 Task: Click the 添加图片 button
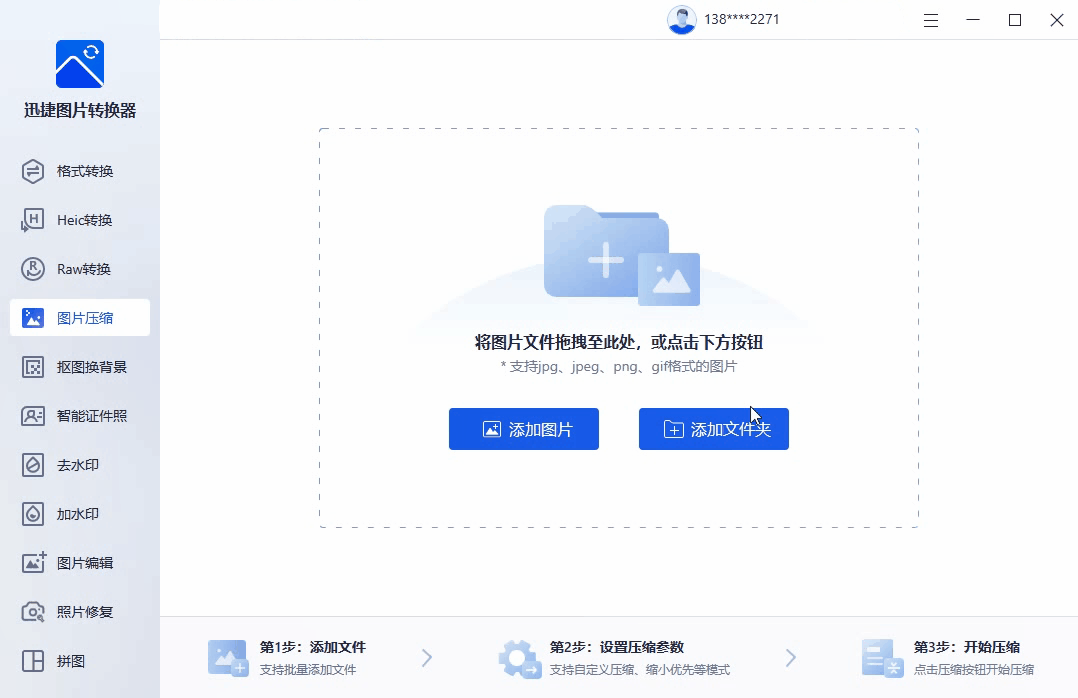(x=524, y=429)
